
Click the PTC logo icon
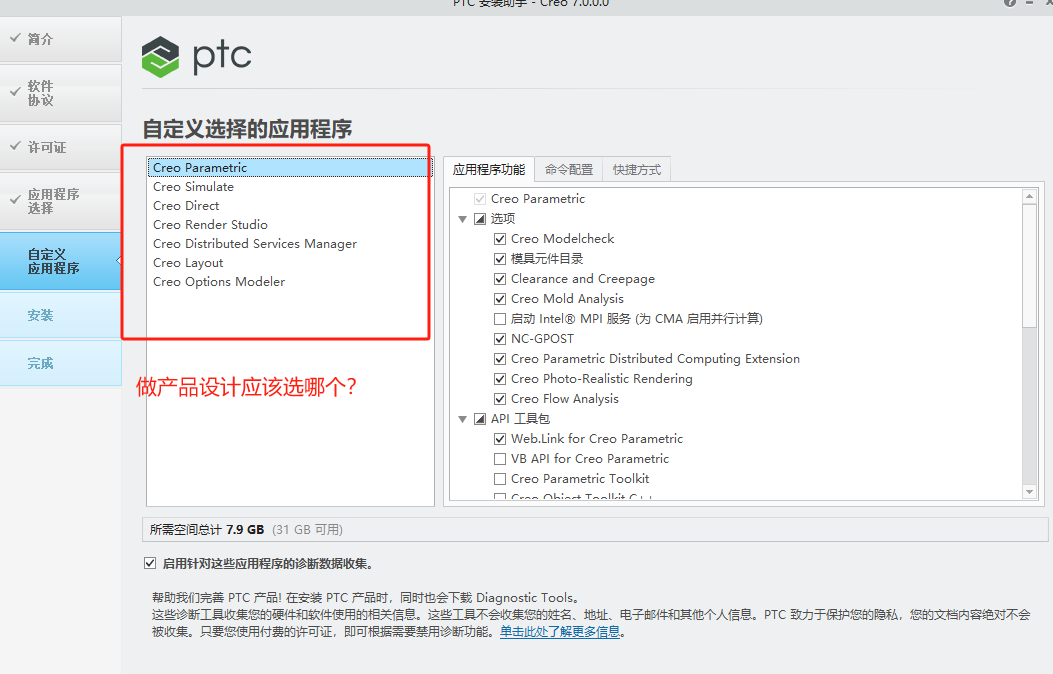click(x=160, y=57)
